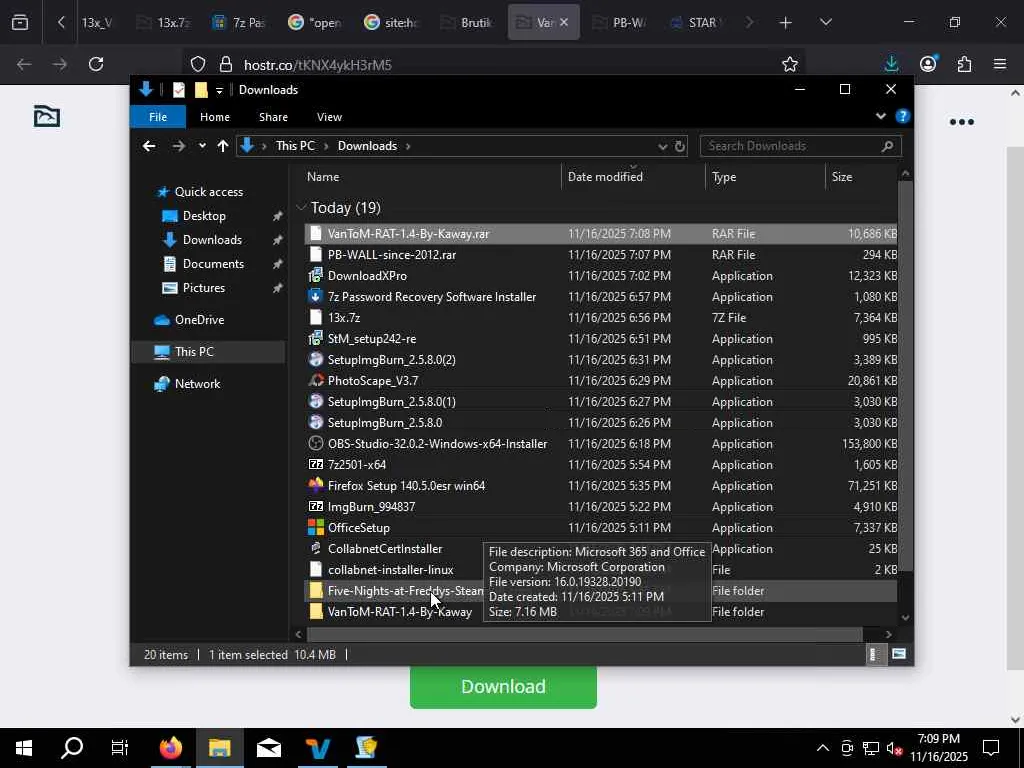Viewport: 1024px width, 768px height.
Task: Open the Mail app on taskbar
Action: tap(268, 748)
